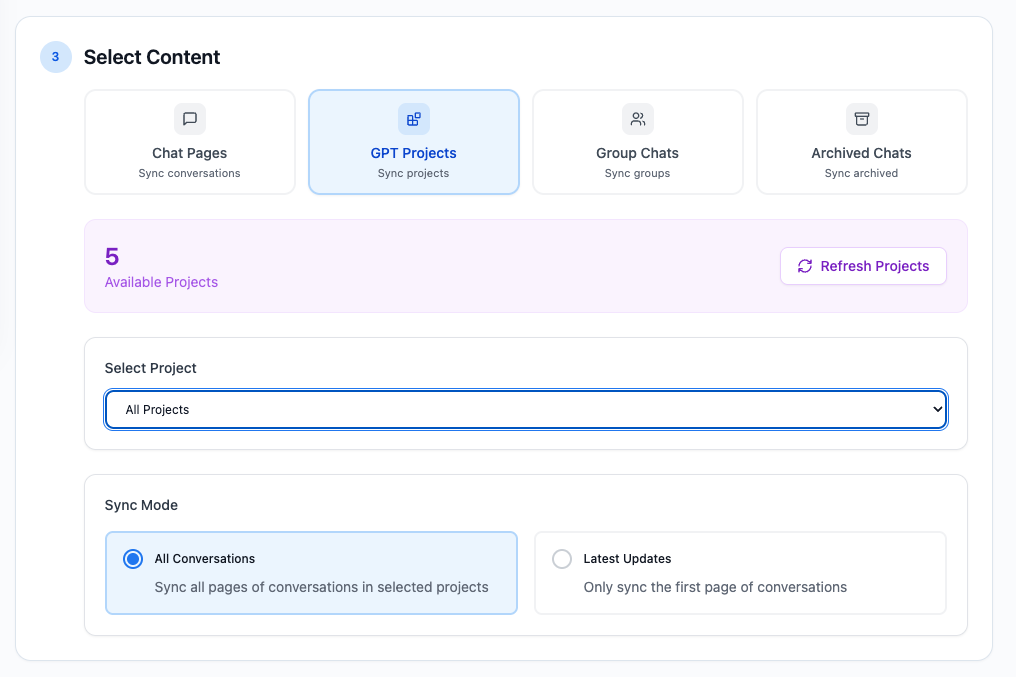The height and width of the screenshot is (677, 1016).
Task: Click the Latest Updates option label
Action: click(x=627, y=558)
